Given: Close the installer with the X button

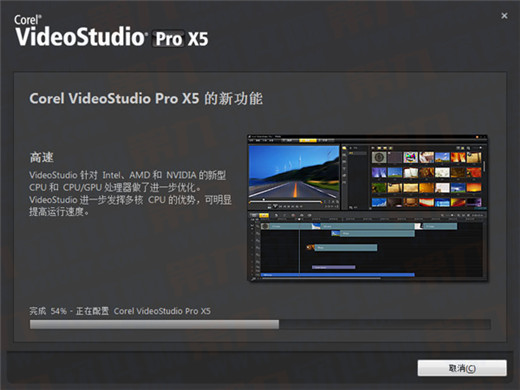Looking at the screenshot, I should tap(504, 16).
